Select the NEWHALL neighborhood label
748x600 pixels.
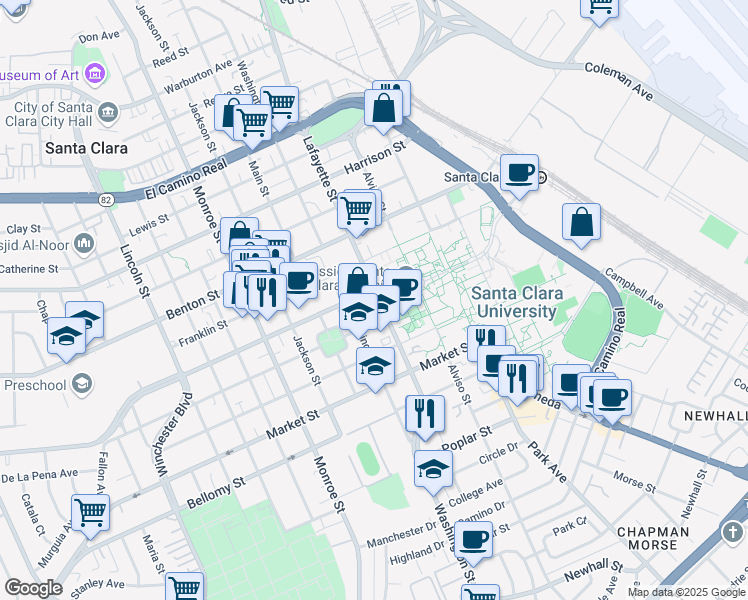click(716, 416)
